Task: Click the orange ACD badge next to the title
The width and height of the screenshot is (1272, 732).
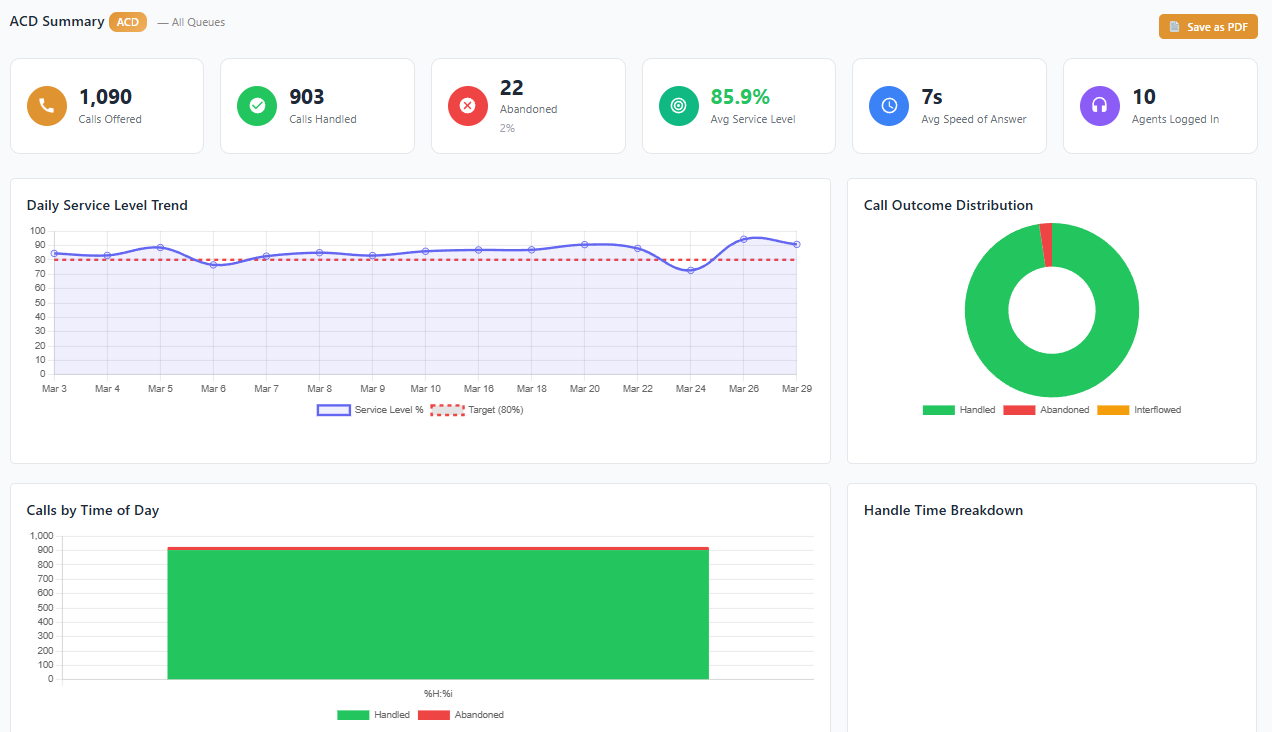Action: [x=127, y=21]
